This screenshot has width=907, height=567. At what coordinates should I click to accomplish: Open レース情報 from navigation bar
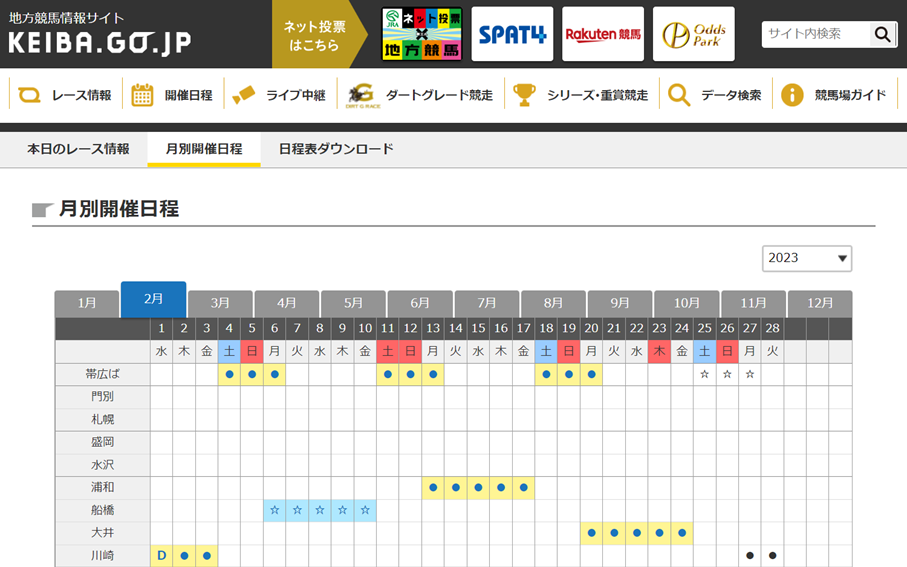[x=67, y=96]
